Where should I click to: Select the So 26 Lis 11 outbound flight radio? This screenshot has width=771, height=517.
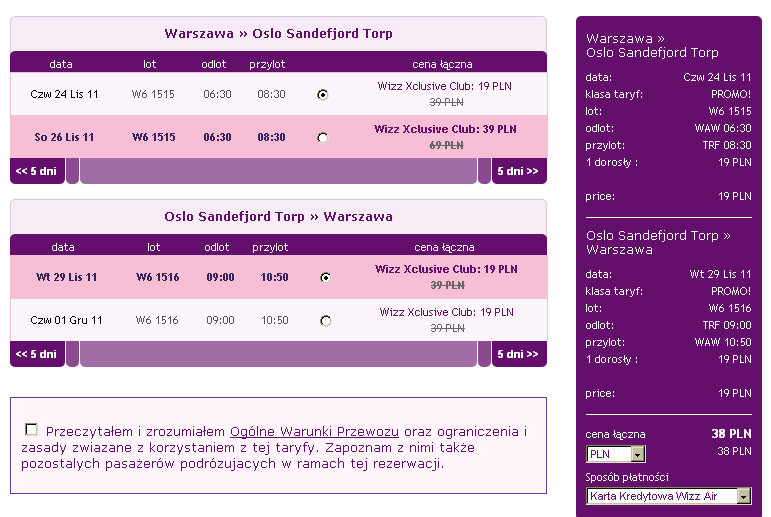(x=323, y=138)
